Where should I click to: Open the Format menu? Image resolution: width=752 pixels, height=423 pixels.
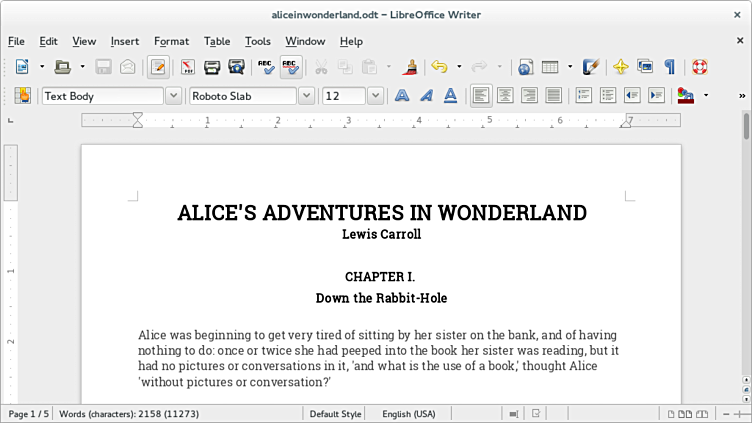[x=171, y=41]
